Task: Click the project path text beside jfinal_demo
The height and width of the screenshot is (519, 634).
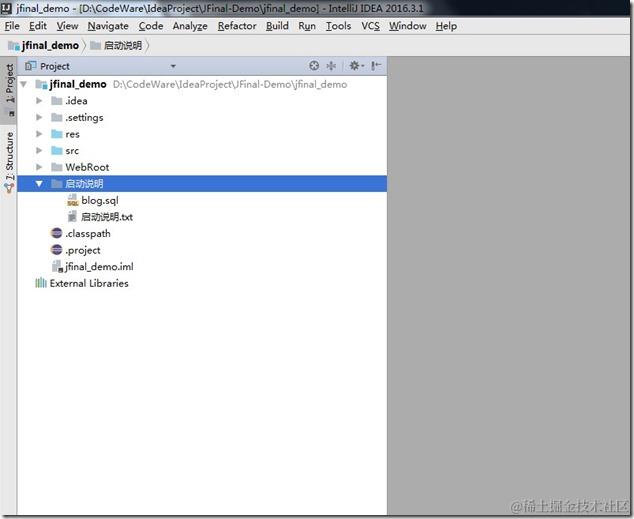Action: [x=230, y=84]
